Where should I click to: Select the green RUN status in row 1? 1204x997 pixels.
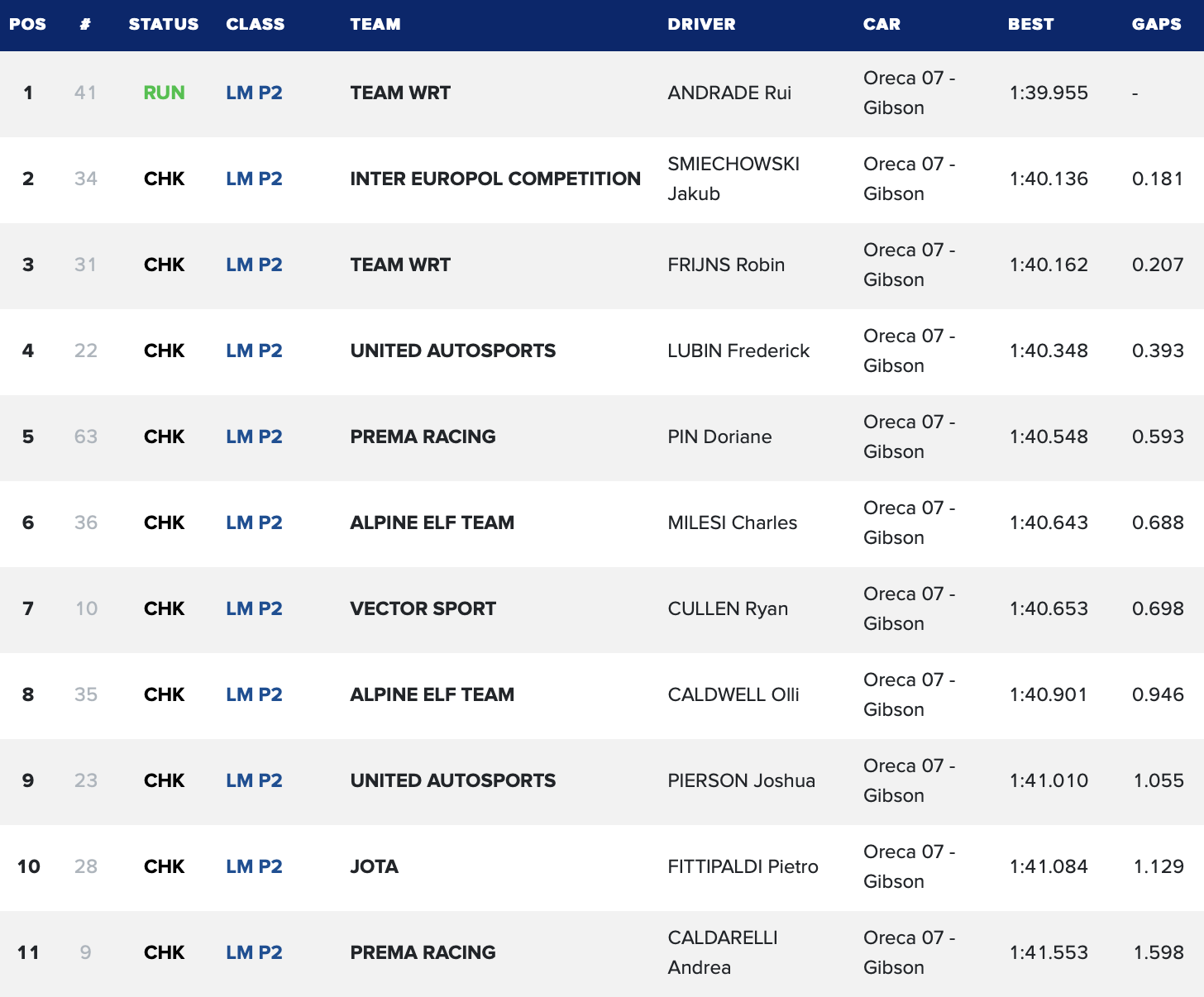point(165,93)
